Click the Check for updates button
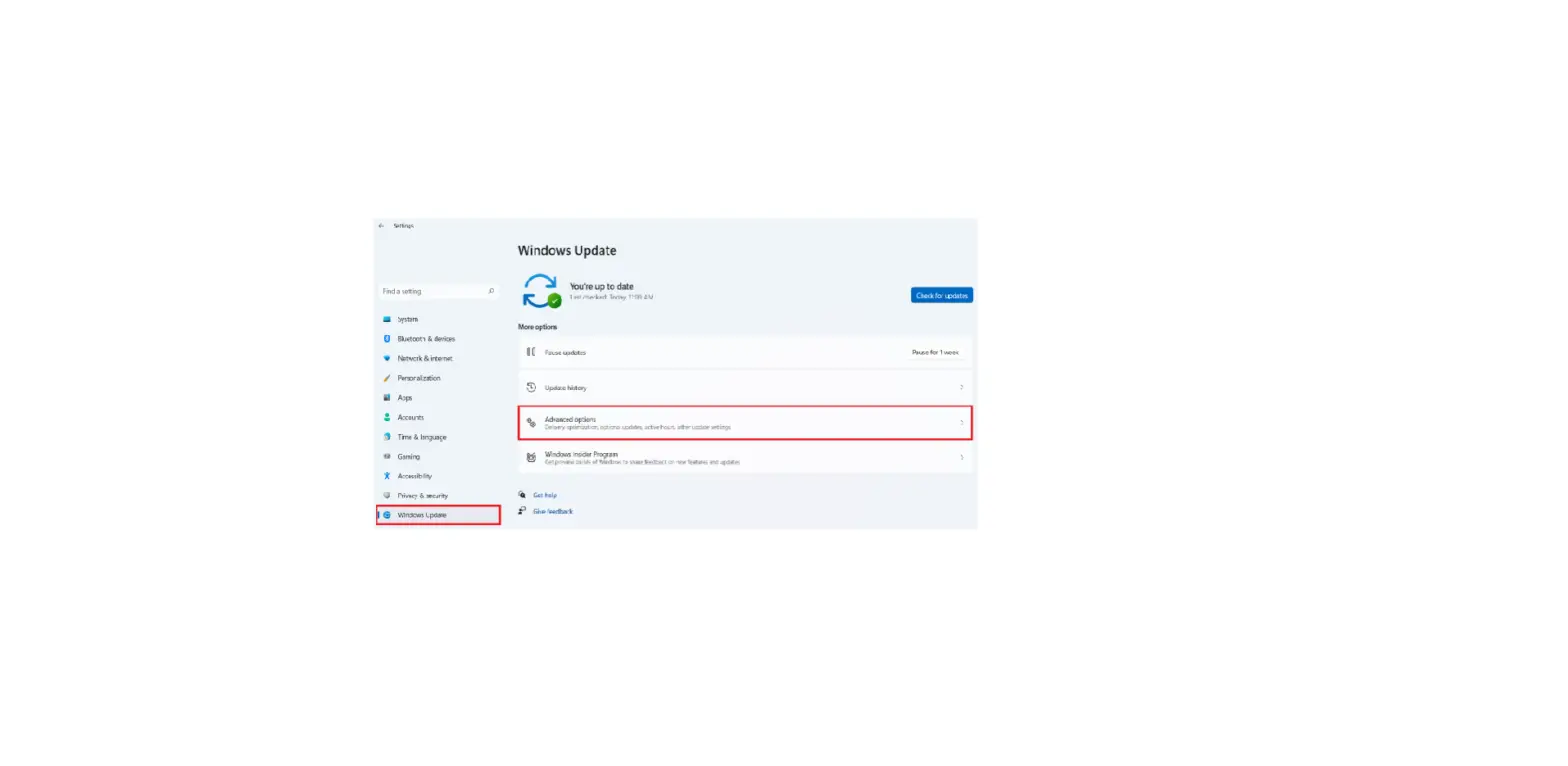This screenshot has height=766, width=1568. pyautogui.click(x=941, y=295)
